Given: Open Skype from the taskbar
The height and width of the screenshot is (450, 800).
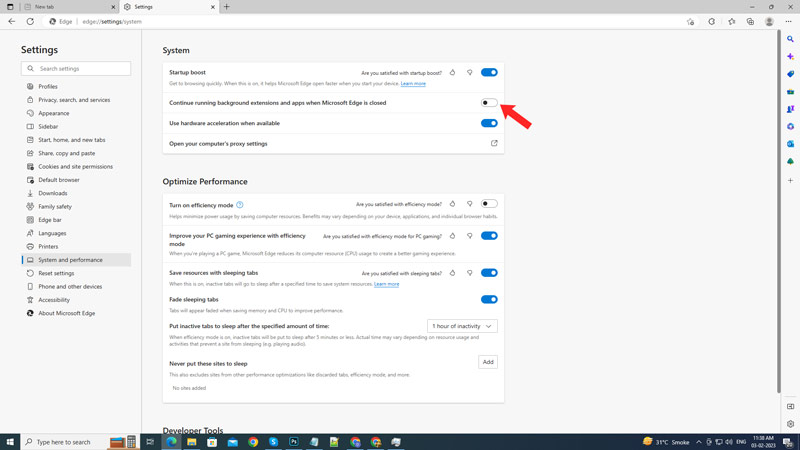Looking at the screenshot, I should tap(273, 442).
